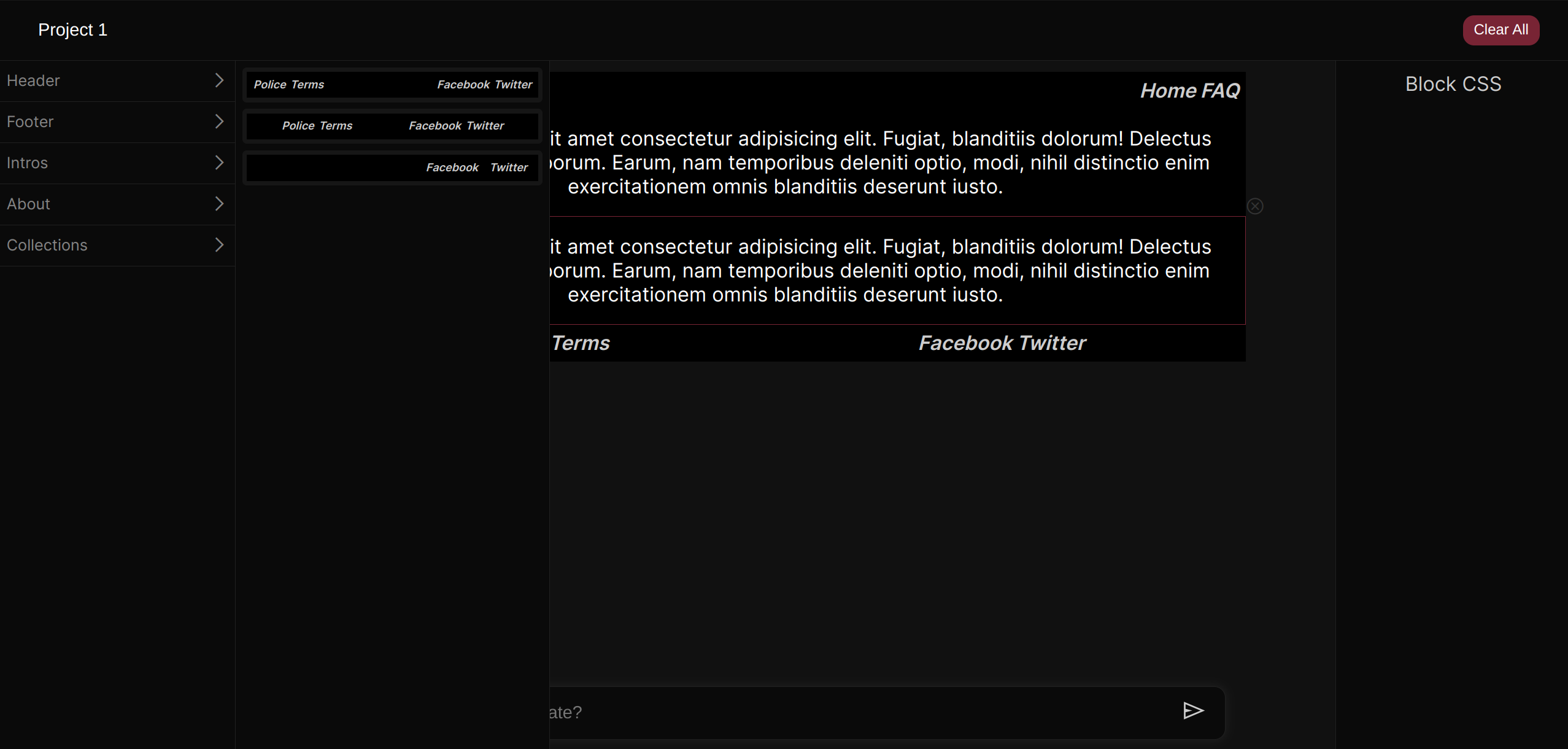This screenshot has width=1568, height=749.
Task: Click the Home FAQ header block
Action: pyautogui.click(x=1189, y=91)
